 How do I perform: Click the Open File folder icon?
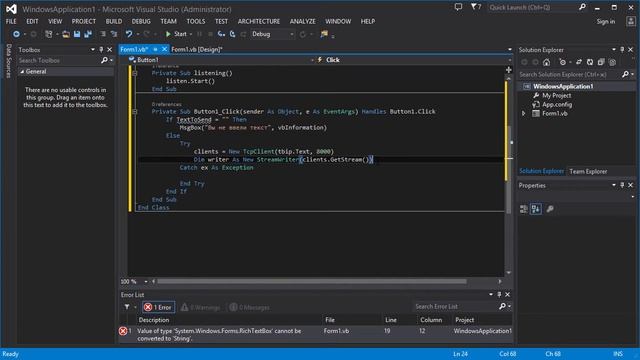pos(66,34)
